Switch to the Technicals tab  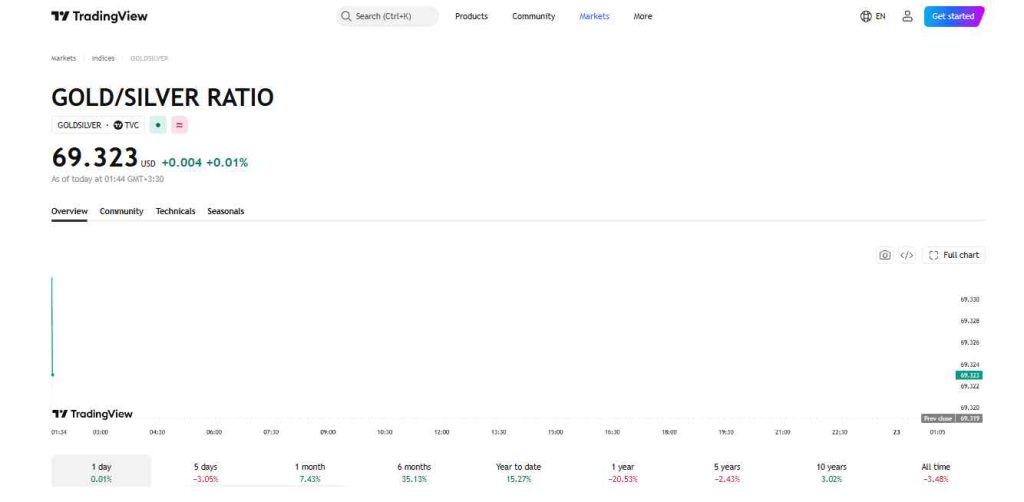(175, 212)
